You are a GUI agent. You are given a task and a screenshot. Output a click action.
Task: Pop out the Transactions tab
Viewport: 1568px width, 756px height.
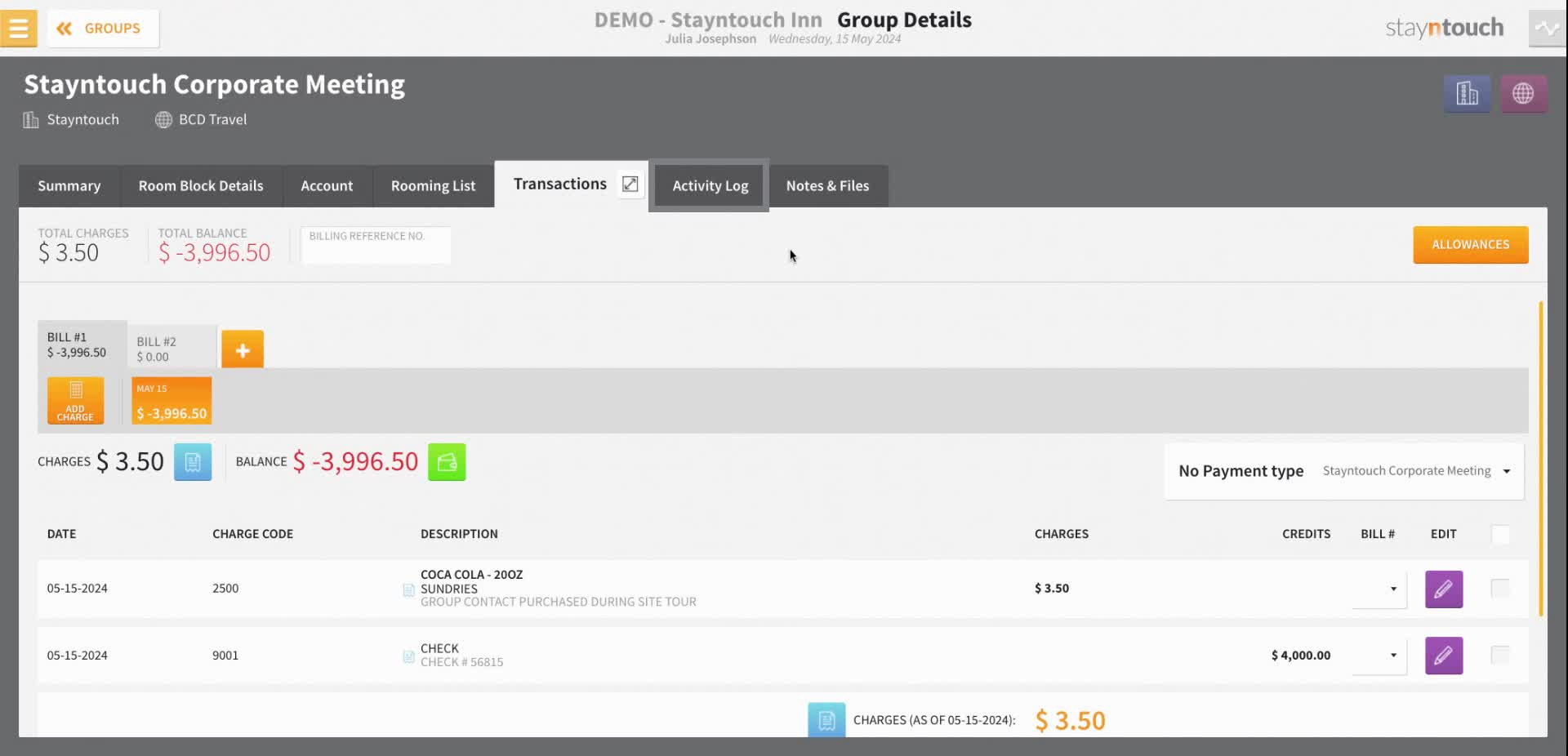tap(630, 185)
